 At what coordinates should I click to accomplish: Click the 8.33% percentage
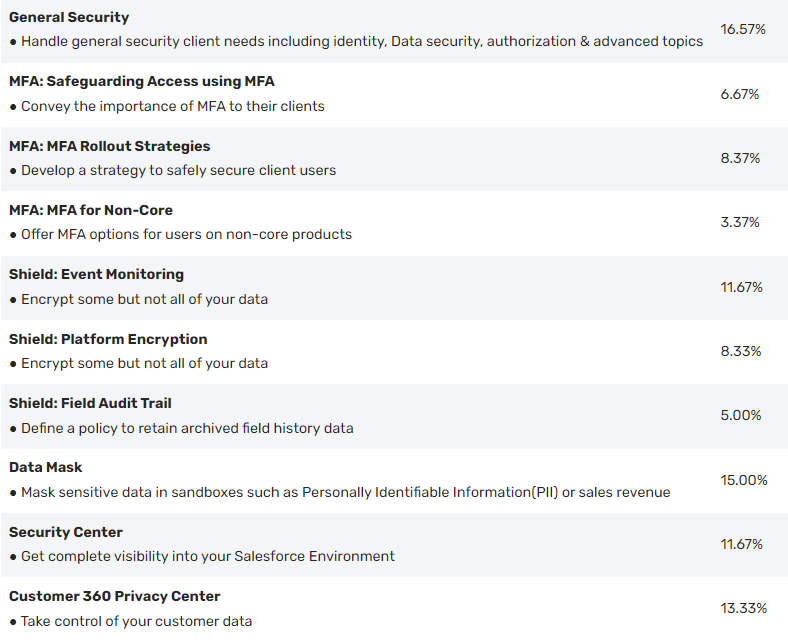point(741,351)
